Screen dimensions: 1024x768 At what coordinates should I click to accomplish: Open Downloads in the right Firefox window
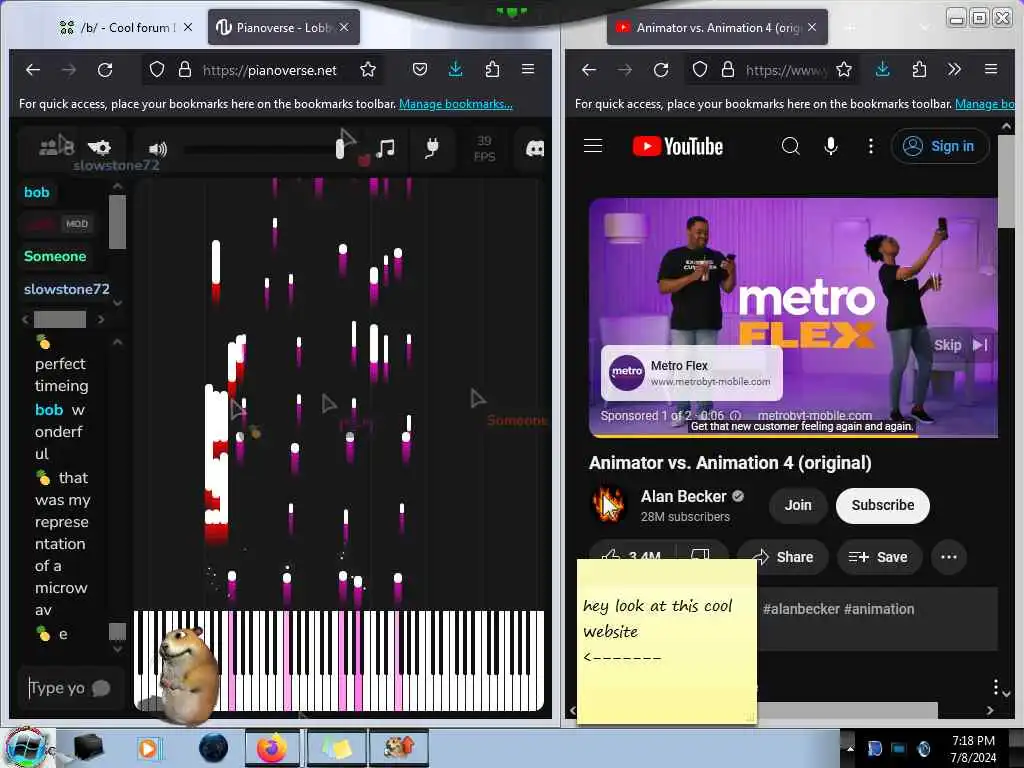pos(882,69)
